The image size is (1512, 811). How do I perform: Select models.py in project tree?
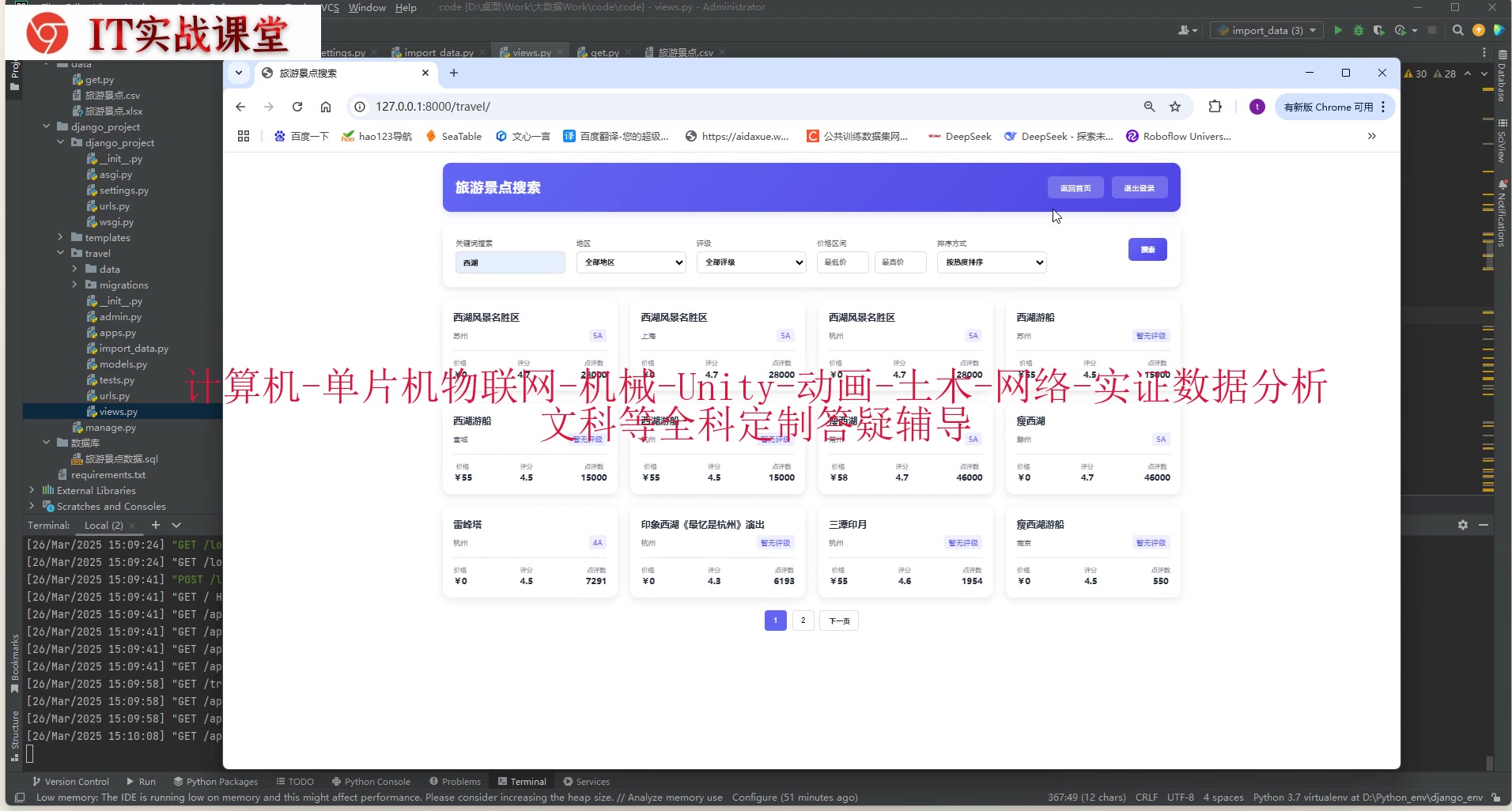coord(123,364)
